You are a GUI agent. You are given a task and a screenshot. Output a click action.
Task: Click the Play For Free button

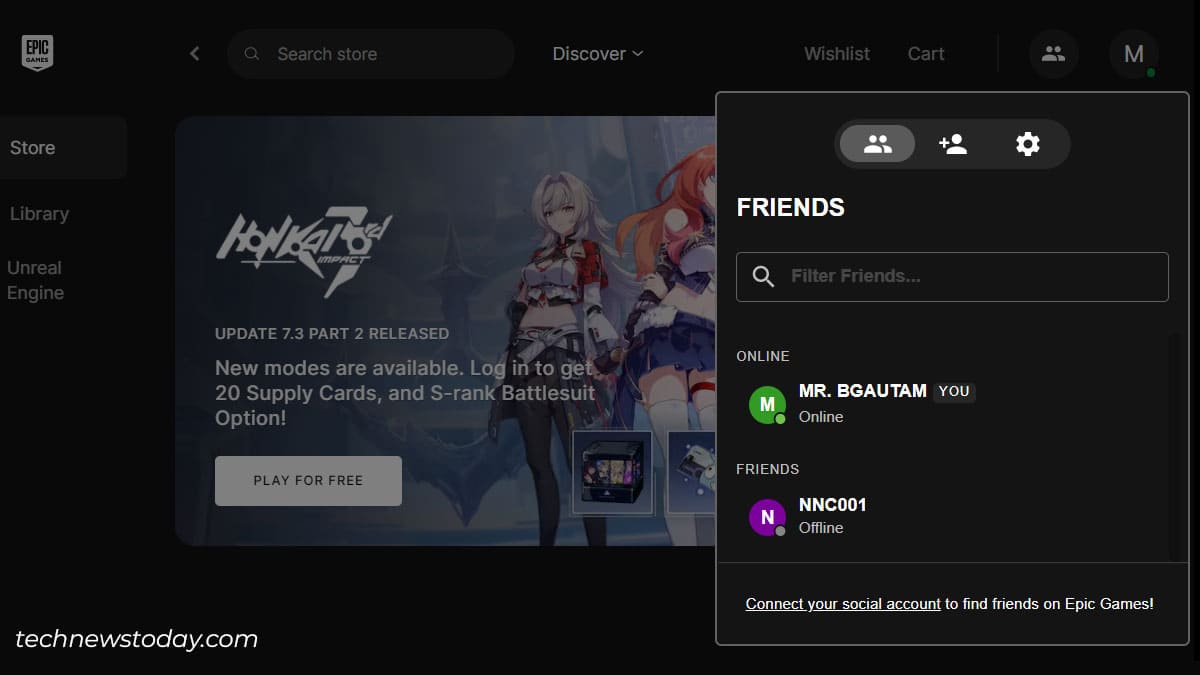[308, 480]
